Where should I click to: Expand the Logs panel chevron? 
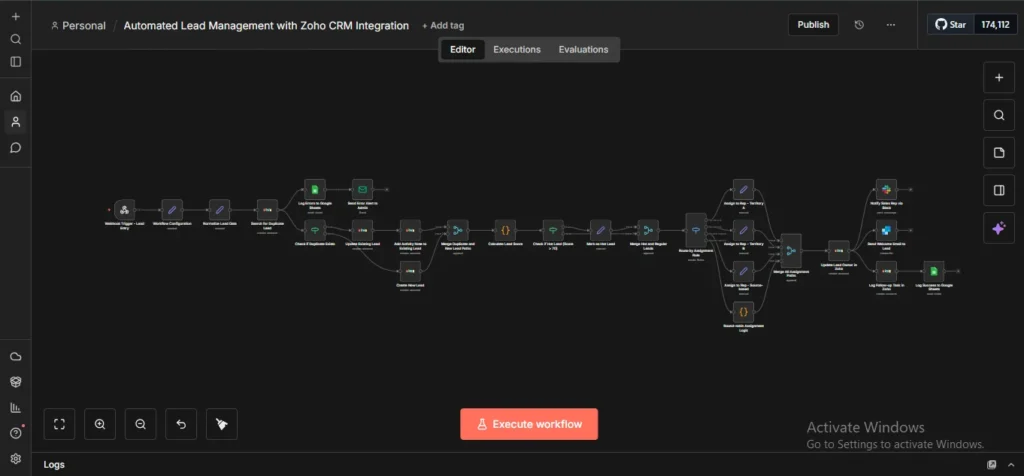pos(1011,465)
